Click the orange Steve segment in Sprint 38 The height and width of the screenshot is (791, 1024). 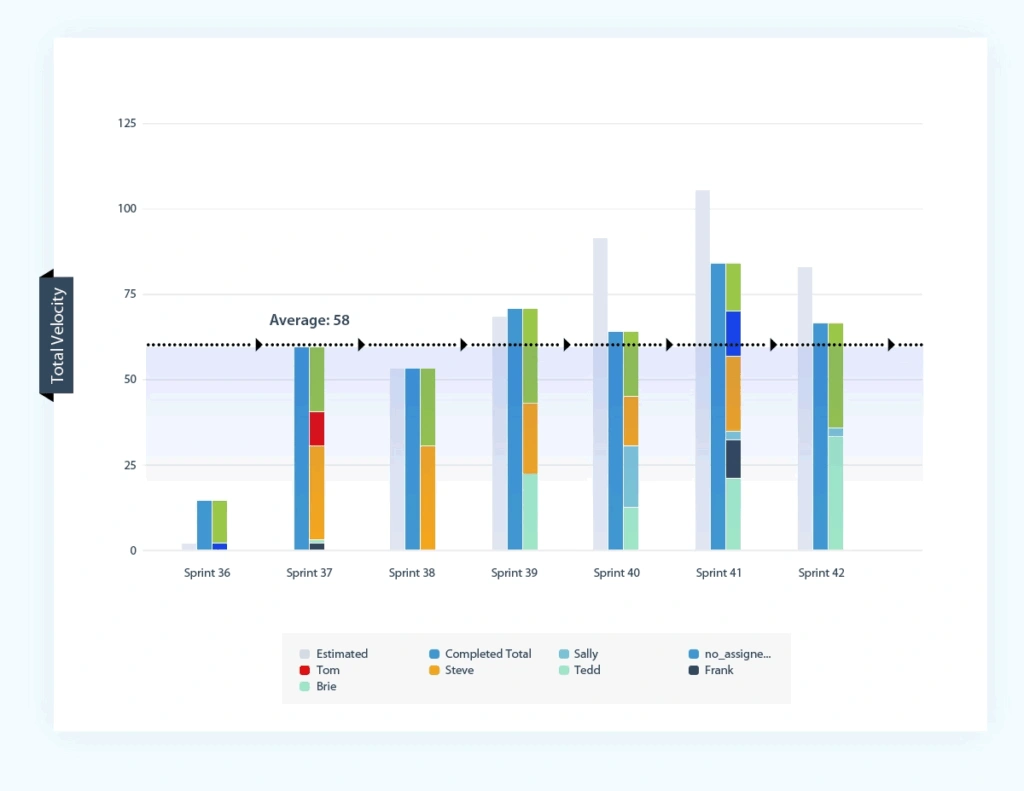(x=428, y=497)
